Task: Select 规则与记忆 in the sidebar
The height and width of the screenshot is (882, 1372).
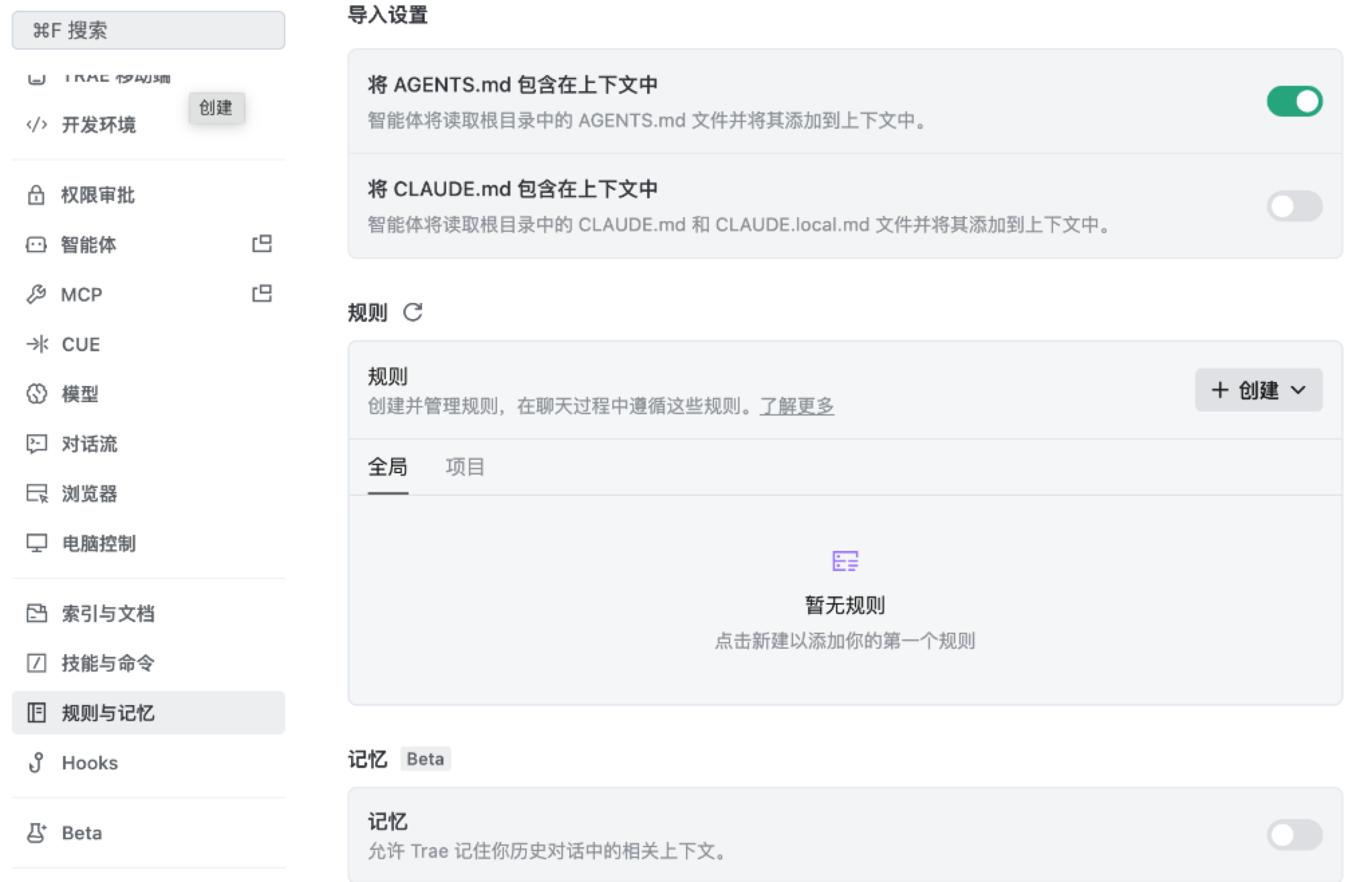Action: pos(149,712)
